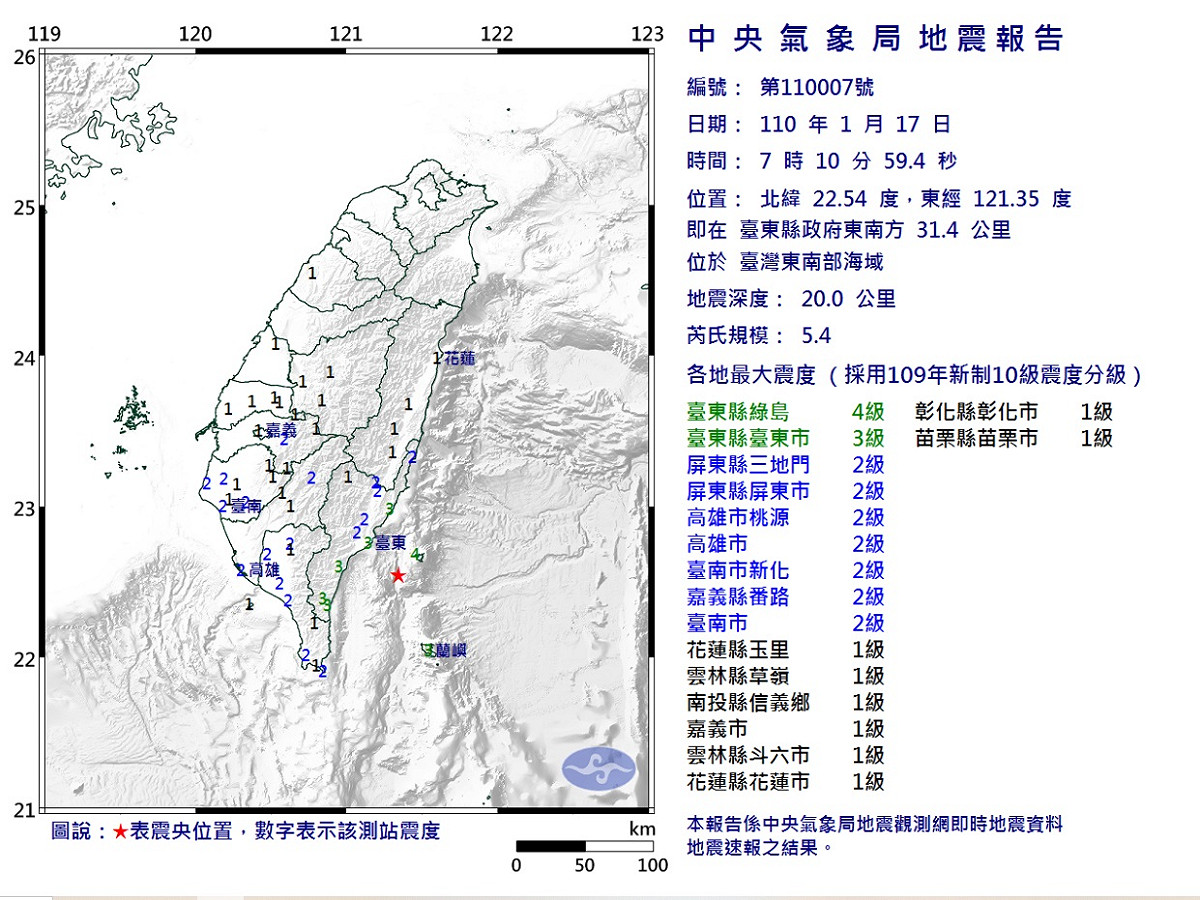Click the Richter magnitude 芮氏規模 5.4

pyautogui.click(x=759, y=336)
